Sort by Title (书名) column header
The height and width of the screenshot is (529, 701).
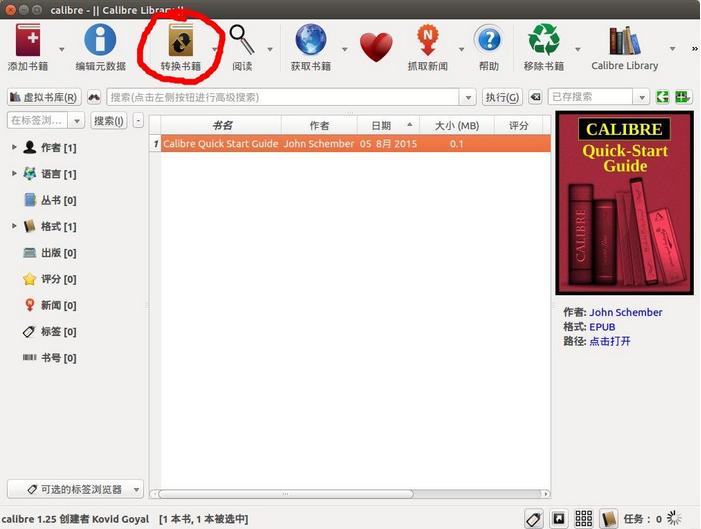click(x=221, y=125)
